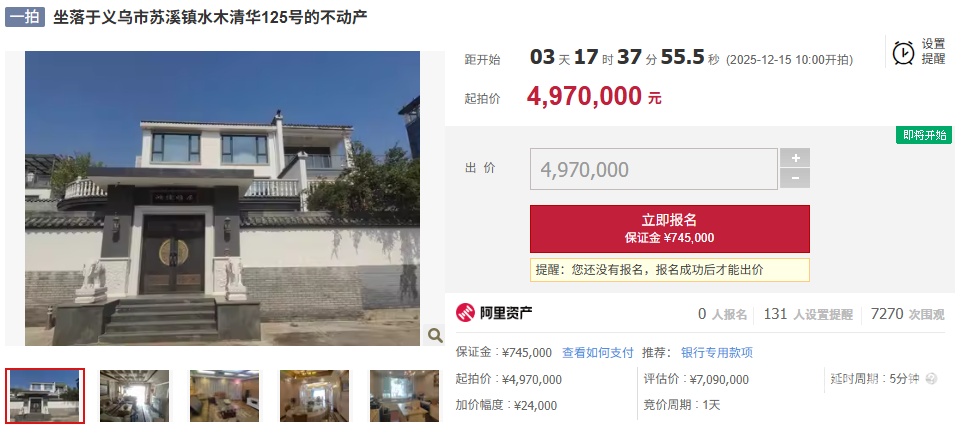Click the 即将开始 status tag
Viewport: 955px width, 431px height.
924,135
